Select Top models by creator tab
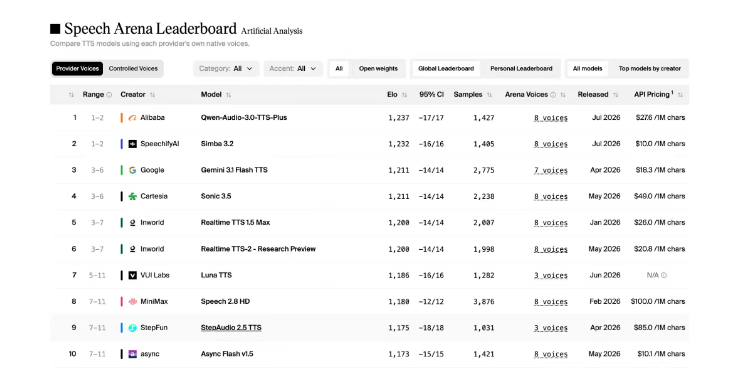 649,69
